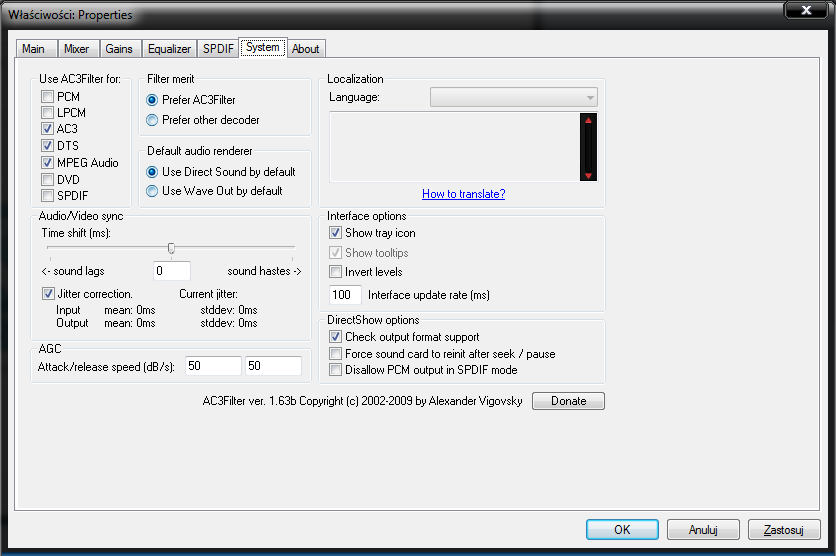The width and height of the screenshot is (836, 556).
Task: Enable Invert levels checkbox
Action: click(335, 272)
